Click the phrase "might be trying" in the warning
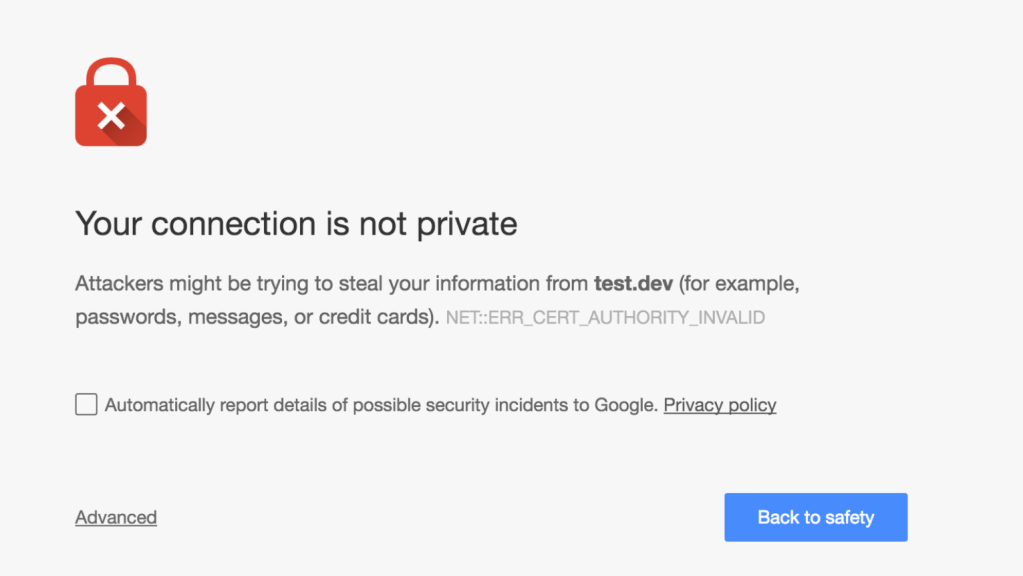The height and width of the screenshot is (576, 1023). click(x=220, y=284)
